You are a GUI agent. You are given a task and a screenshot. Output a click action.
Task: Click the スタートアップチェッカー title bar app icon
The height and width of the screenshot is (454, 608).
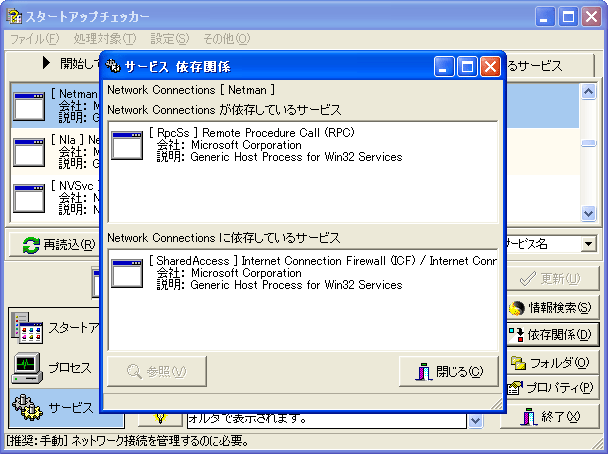coord(14,16)
